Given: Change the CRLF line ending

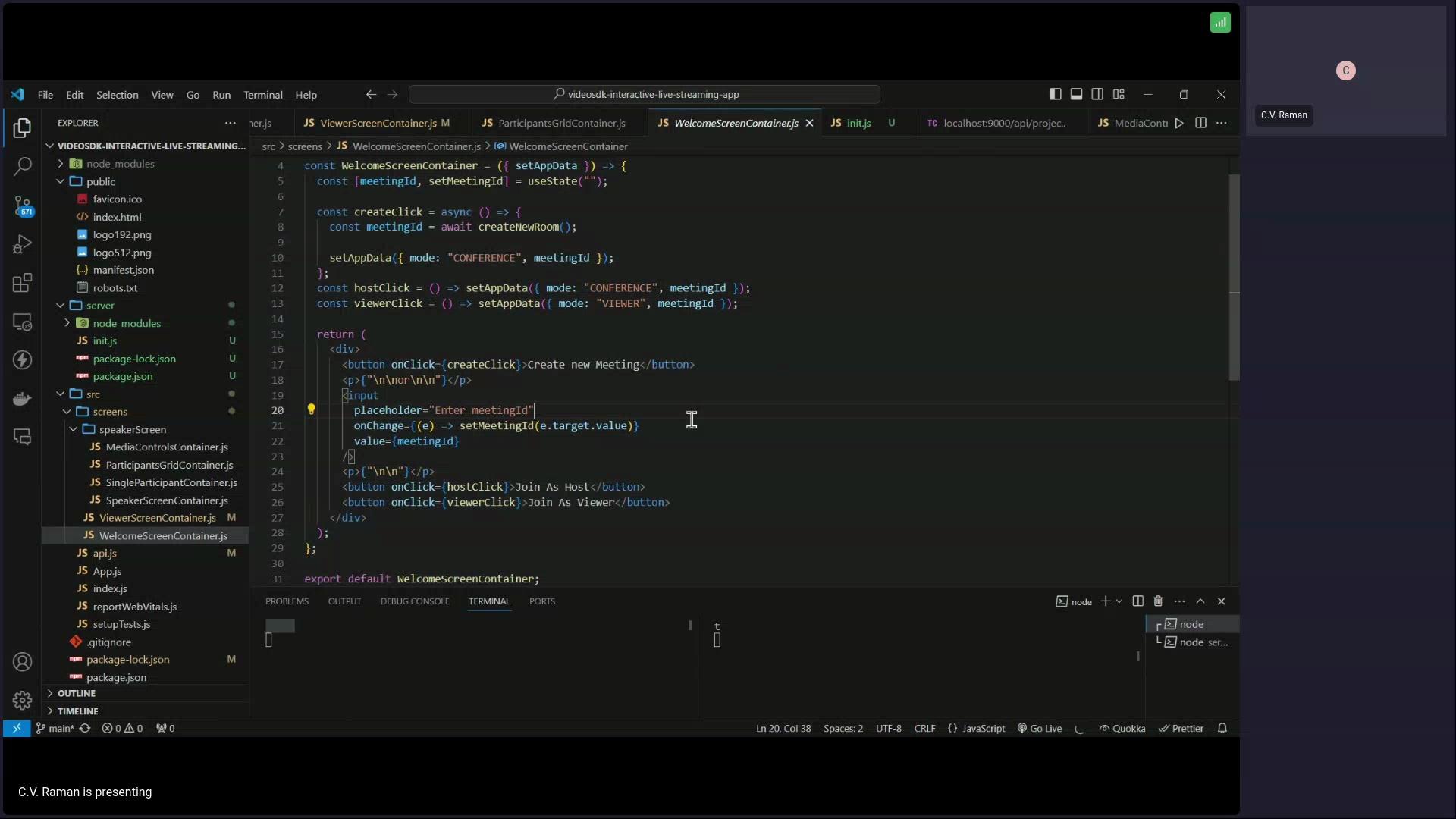Looking at the screenshot, I should (x=924, y=728).
